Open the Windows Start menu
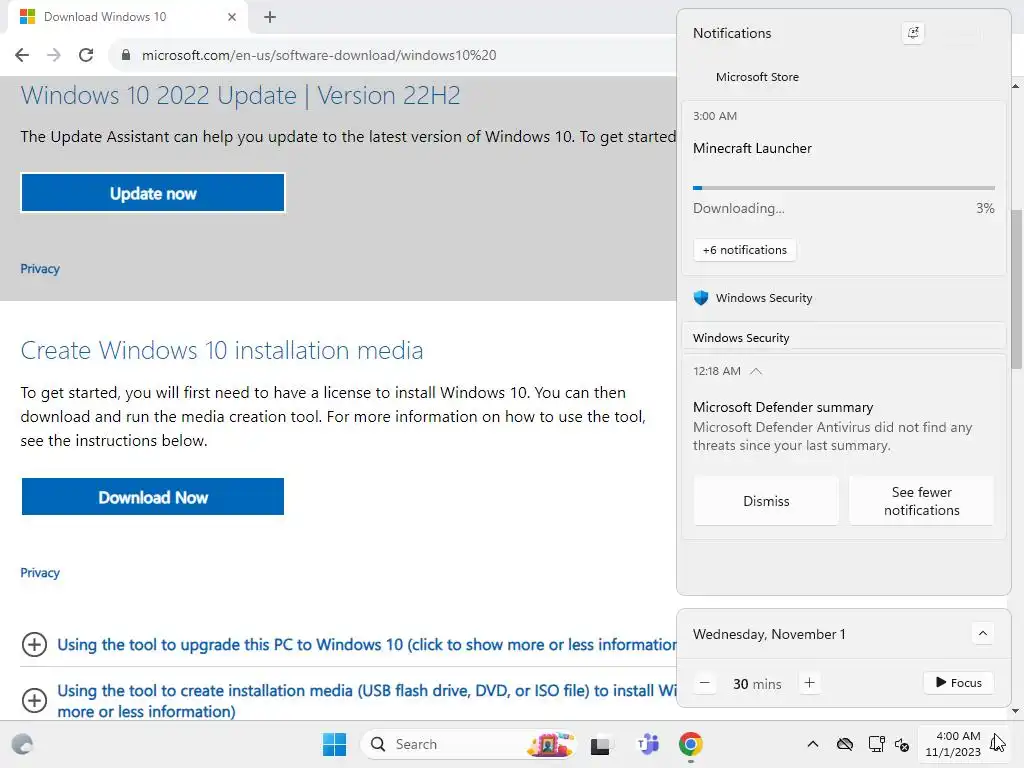The image size is (1024, 768). pyautogui.click(x=334, y=744)
